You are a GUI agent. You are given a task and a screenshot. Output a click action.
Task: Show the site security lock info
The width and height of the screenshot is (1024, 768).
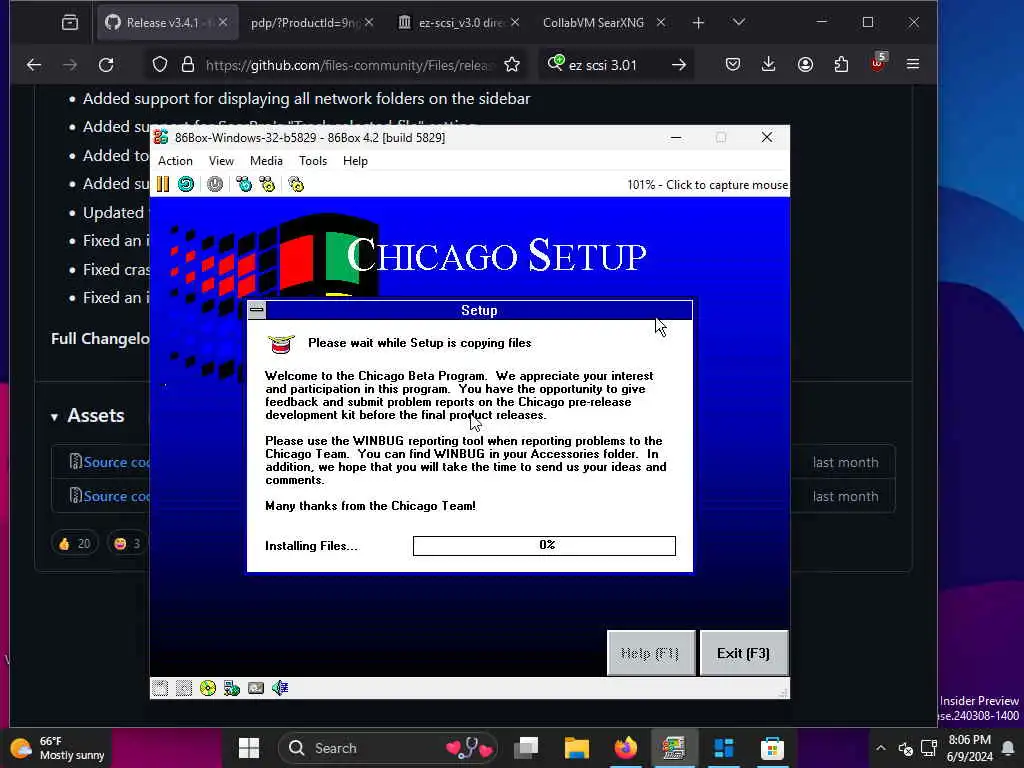188,65
